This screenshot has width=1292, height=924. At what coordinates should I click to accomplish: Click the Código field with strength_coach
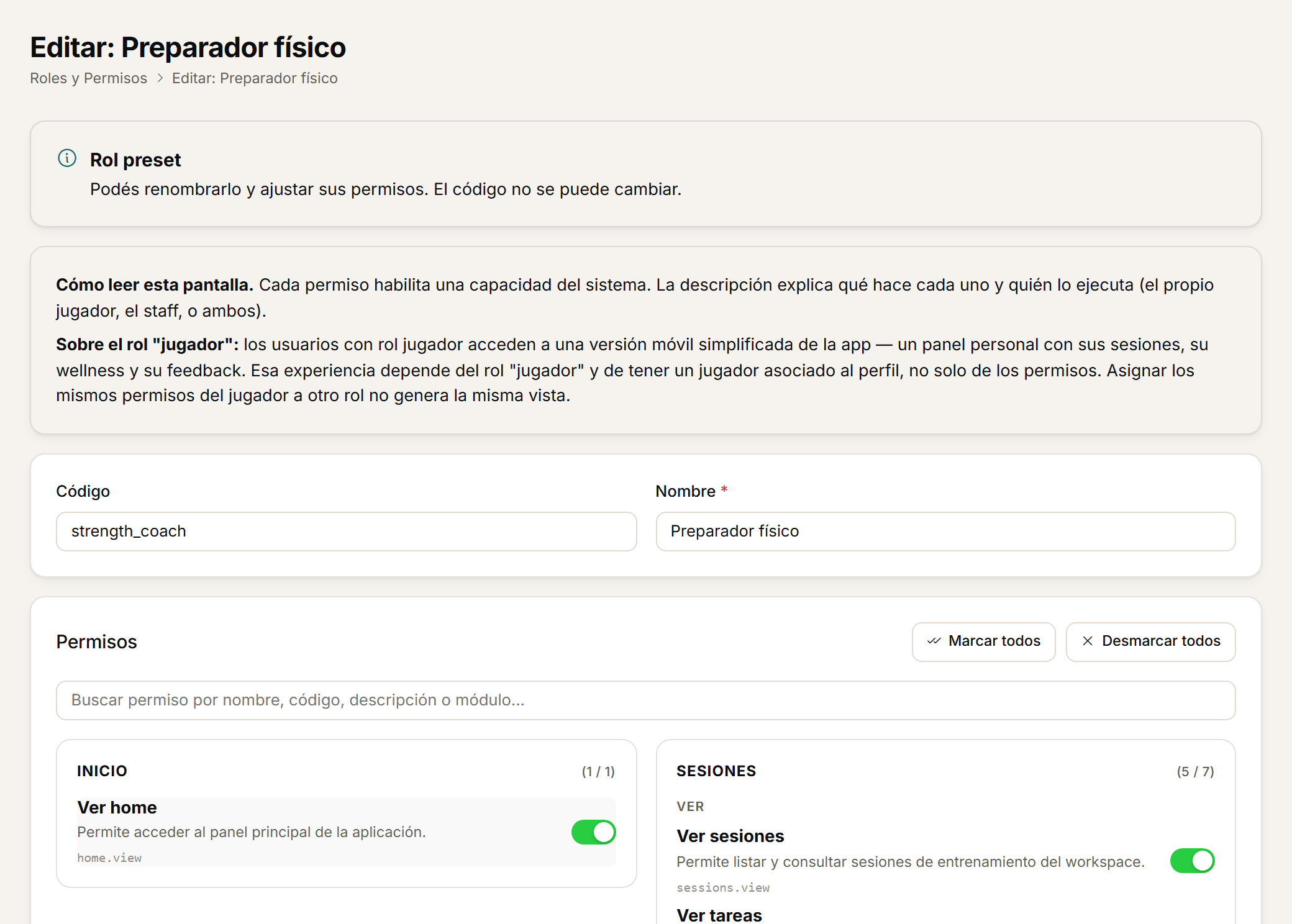pyautogui.click(x=346, y=532)
